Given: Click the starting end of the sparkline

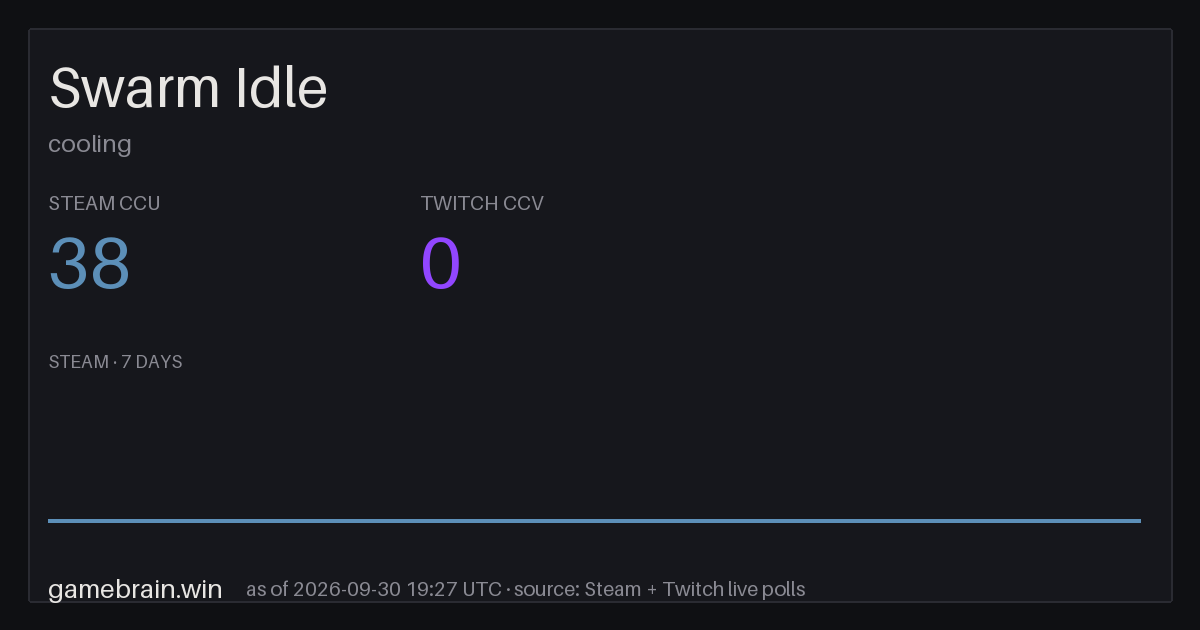Looking at the screenshot, I should pos(50,520).
